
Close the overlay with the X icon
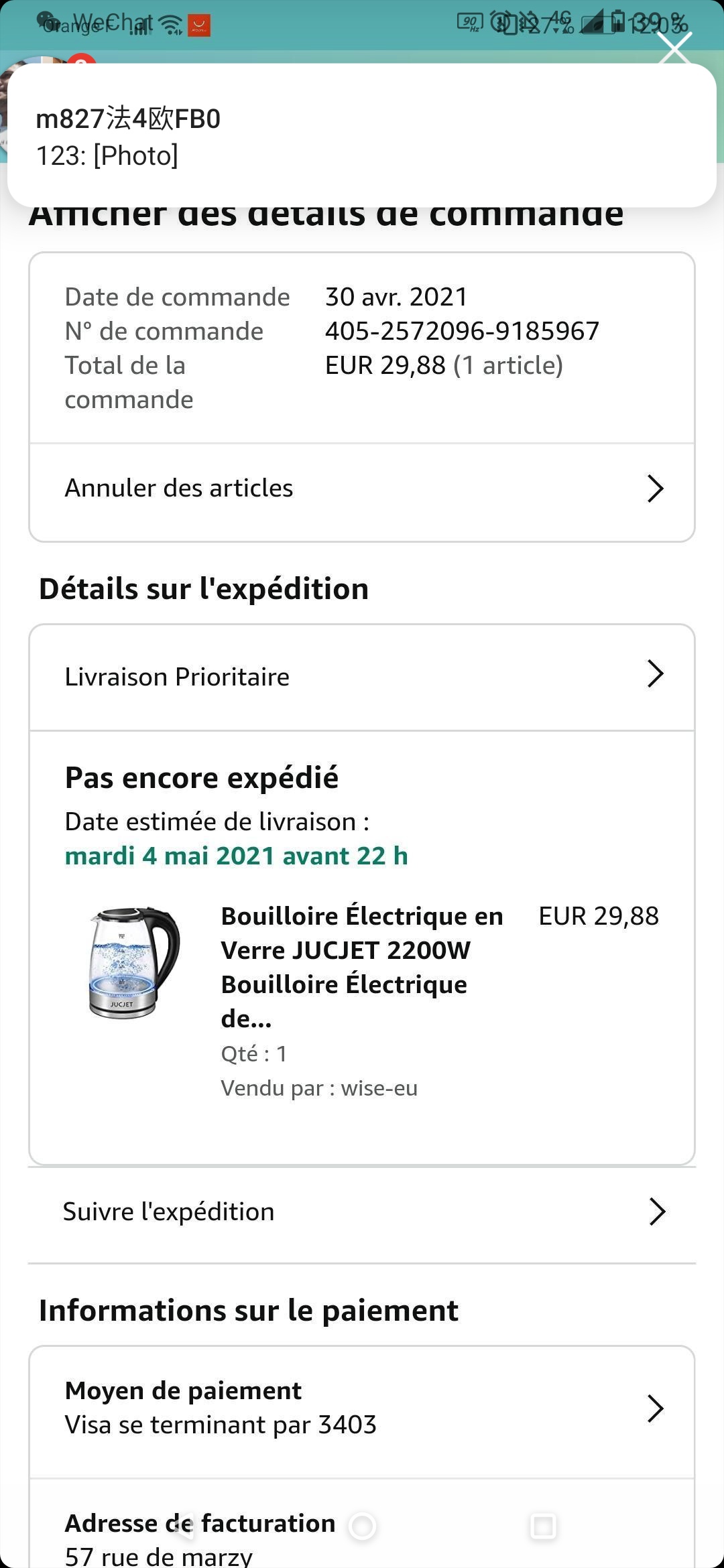click(674, 48)
